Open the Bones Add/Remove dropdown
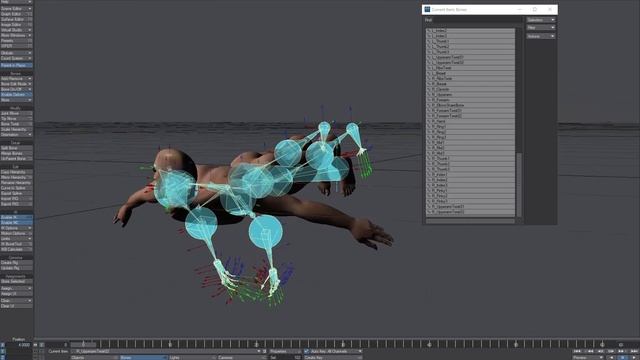Viewport: 640px width, 360px height. pos(16,78)
